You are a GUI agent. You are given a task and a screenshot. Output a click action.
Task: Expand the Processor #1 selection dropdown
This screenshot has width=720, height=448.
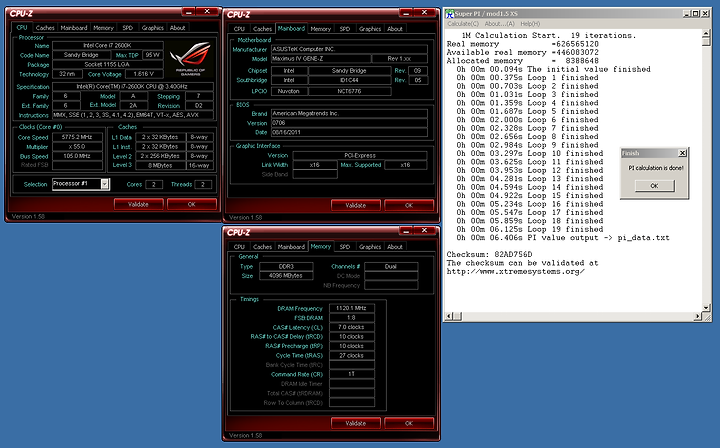pos(105,184)
